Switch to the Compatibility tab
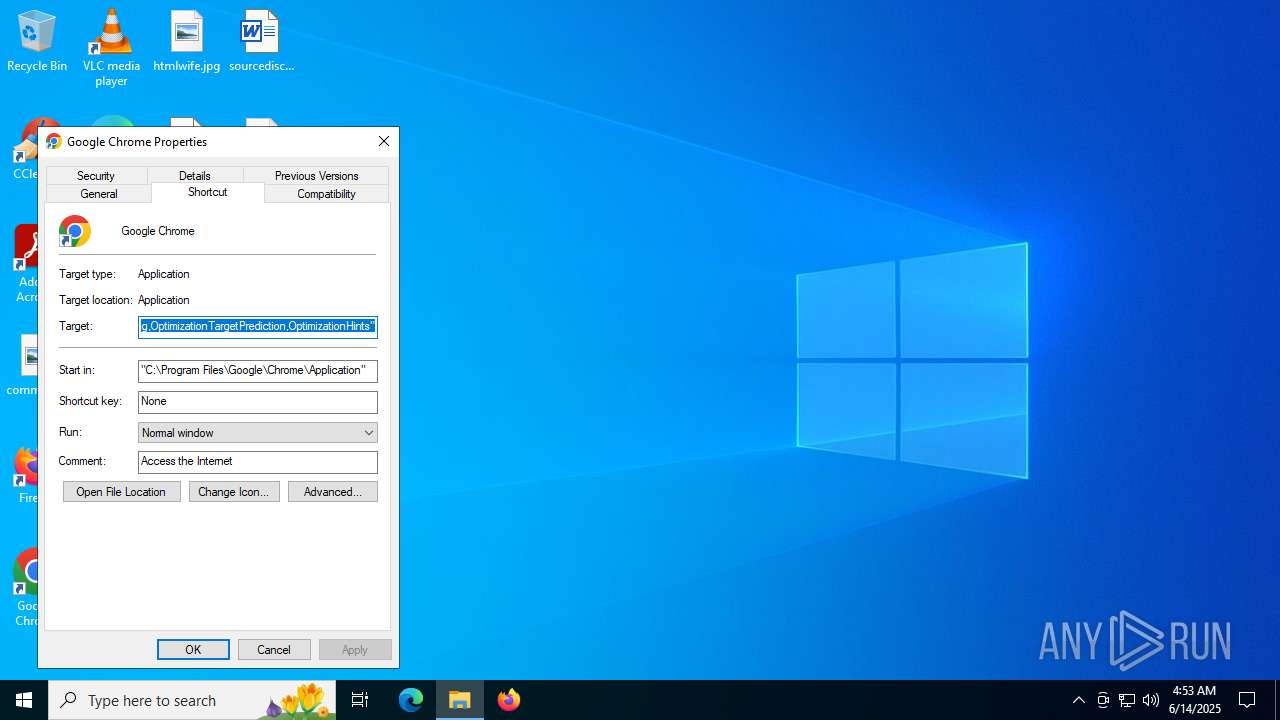This screenshot has height=720, width=1280. point(326,194)
